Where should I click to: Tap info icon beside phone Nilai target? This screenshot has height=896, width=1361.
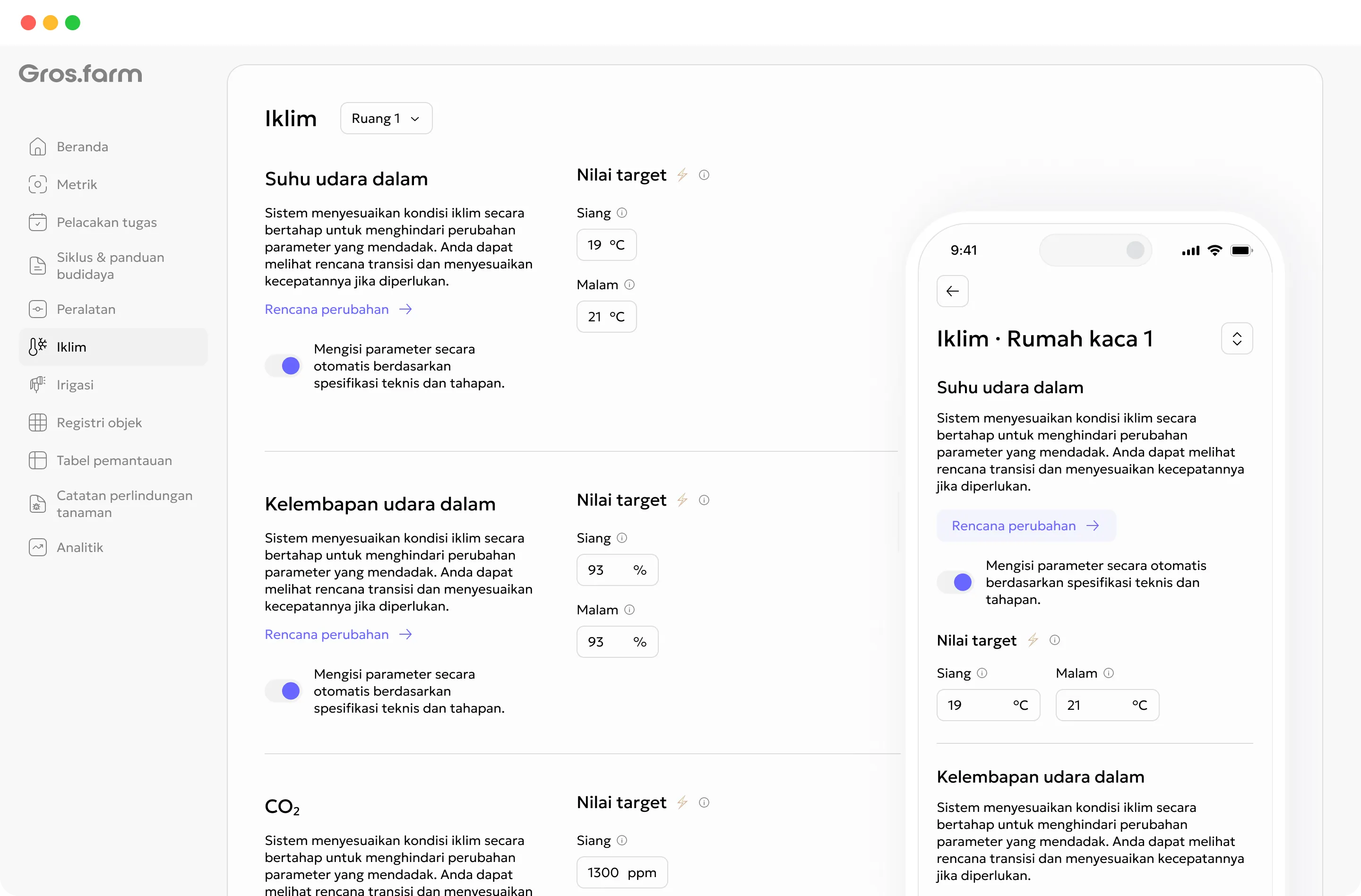1054,640
